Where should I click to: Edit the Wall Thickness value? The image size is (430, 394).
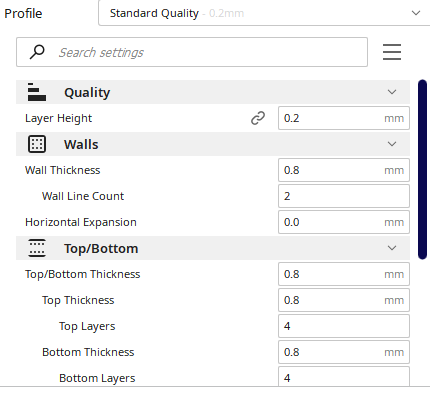[x=344, y=170]
